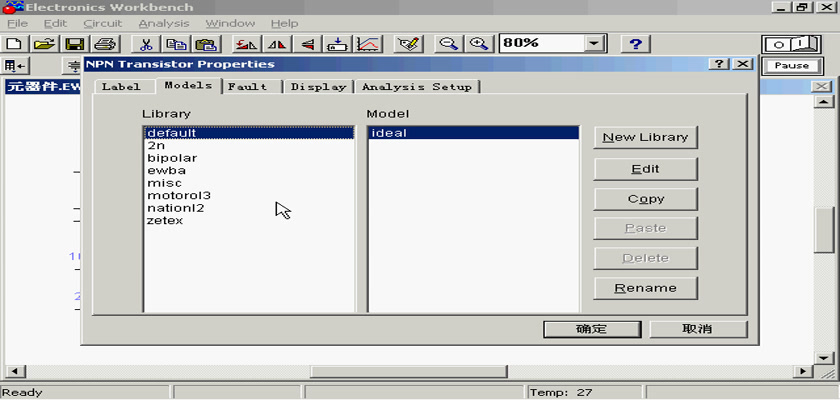Click the horizontal scrollbar right arrow
Screen dimensions: 840x400
(803, 371)
